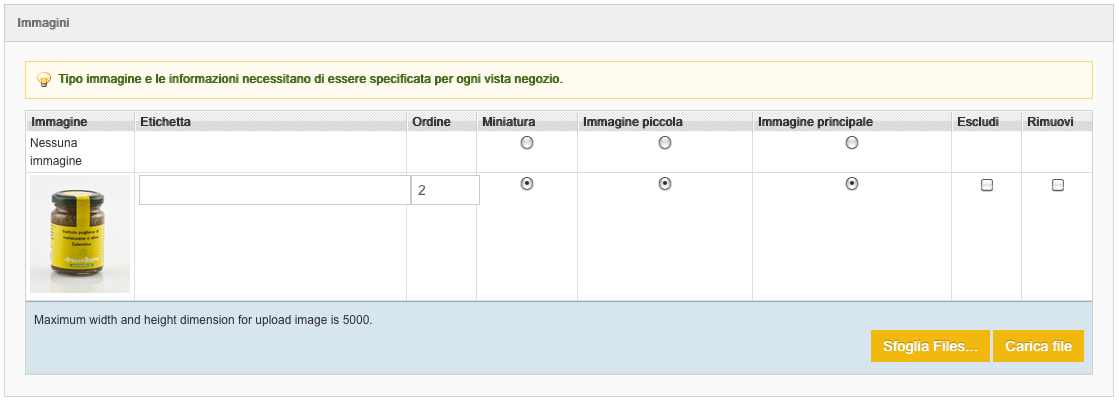Select Immagine piccola radio for Nessuna immagine
The width and height of the screenshot is (1119, 402).
(665, 143)
